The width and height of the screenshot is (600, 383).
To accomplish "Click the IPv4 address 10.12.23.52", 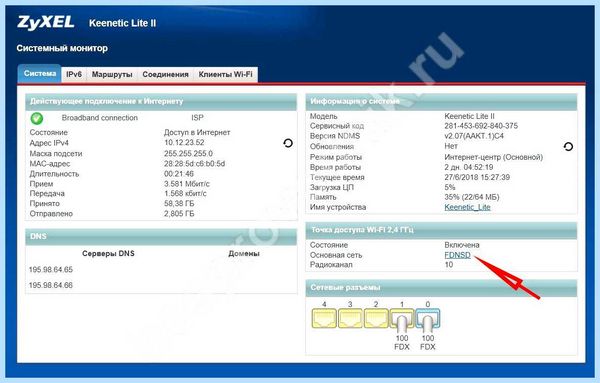I will [184, 143].
